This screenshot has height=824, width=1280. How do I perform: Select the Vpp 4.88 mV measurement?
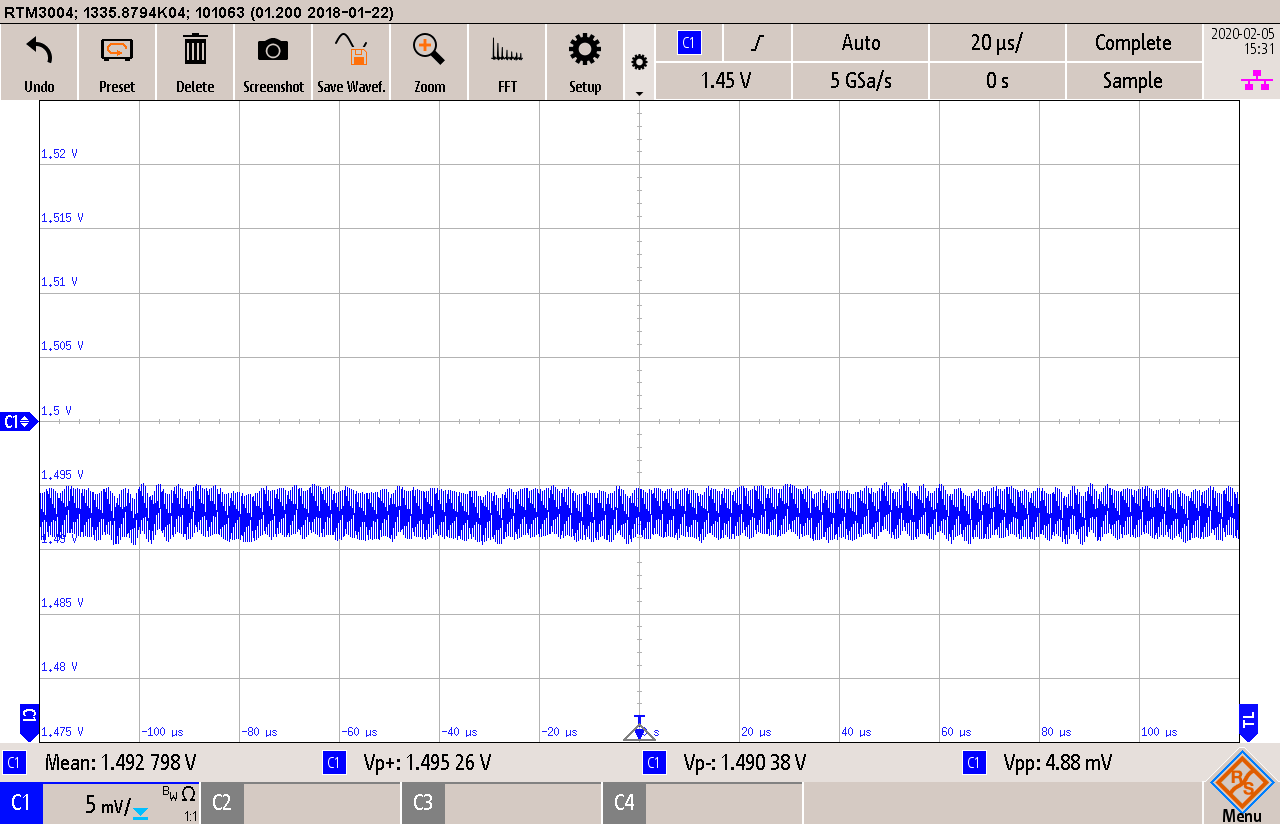click(x=1057, y=763)
